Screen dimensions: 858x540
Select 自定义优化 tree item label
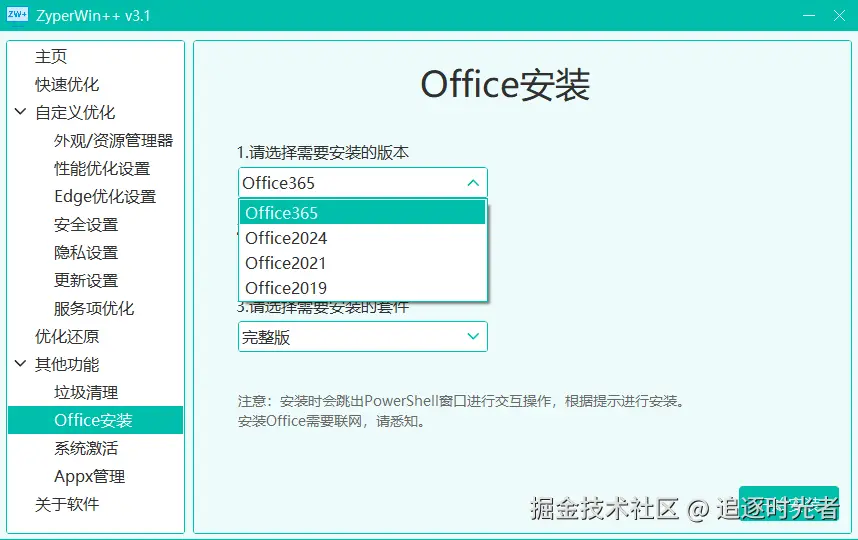coord(75,112)
